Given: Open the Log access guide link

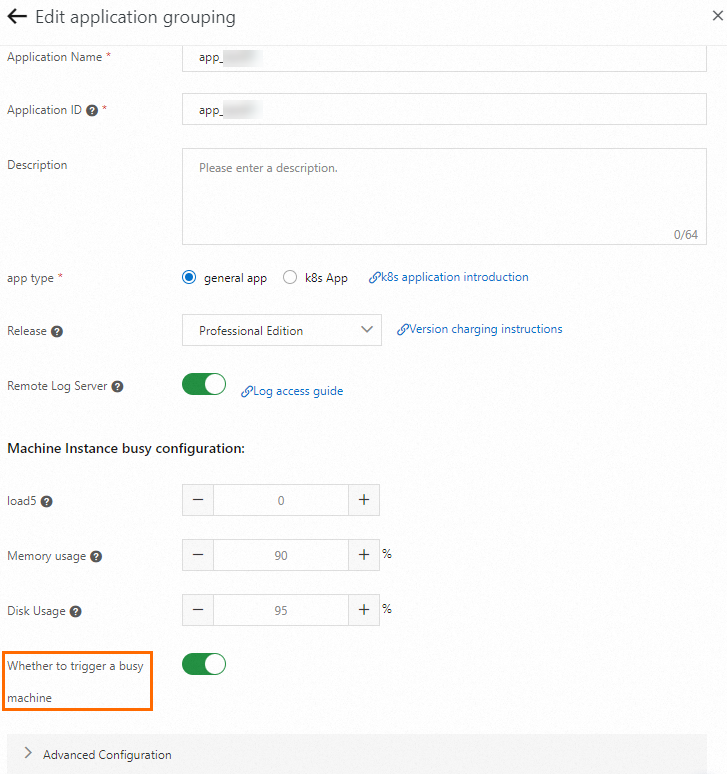Looking at the screenshot, I should [292, 391].
